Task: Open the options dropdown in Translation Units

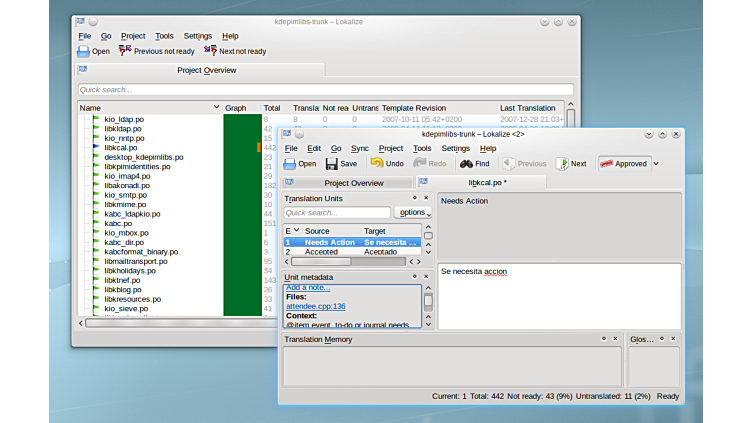Action: pyautogui.click(x=414, y=213)
